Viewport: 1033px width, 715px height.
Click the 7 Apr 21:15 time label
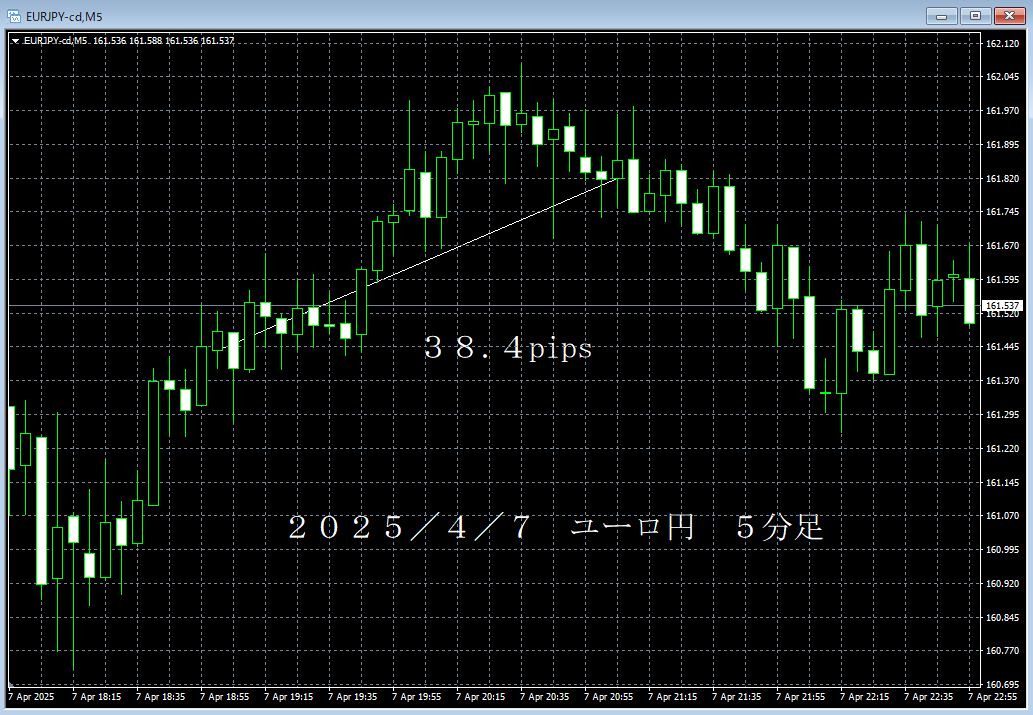tap(672, 697)
